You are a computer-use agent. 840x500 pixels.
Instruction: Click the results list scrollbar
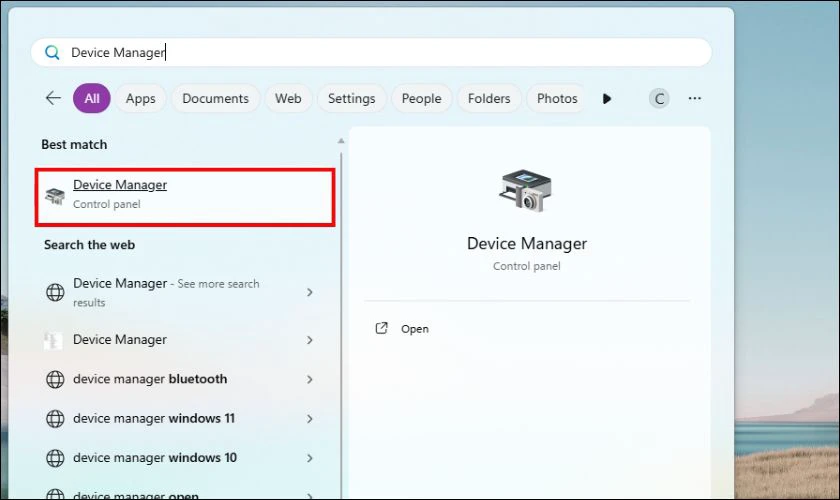pos(341,300)
